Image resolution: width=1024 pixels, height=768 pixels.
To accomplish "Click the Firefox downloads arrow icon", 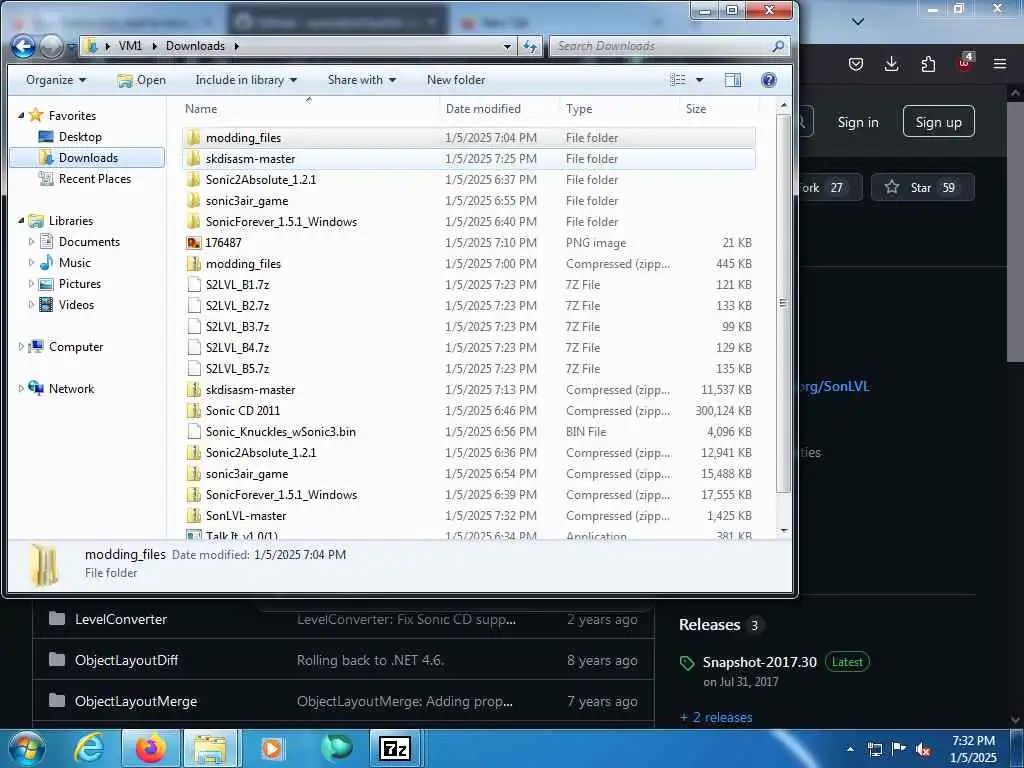I will pyautogui.click(x=891, y=64).
